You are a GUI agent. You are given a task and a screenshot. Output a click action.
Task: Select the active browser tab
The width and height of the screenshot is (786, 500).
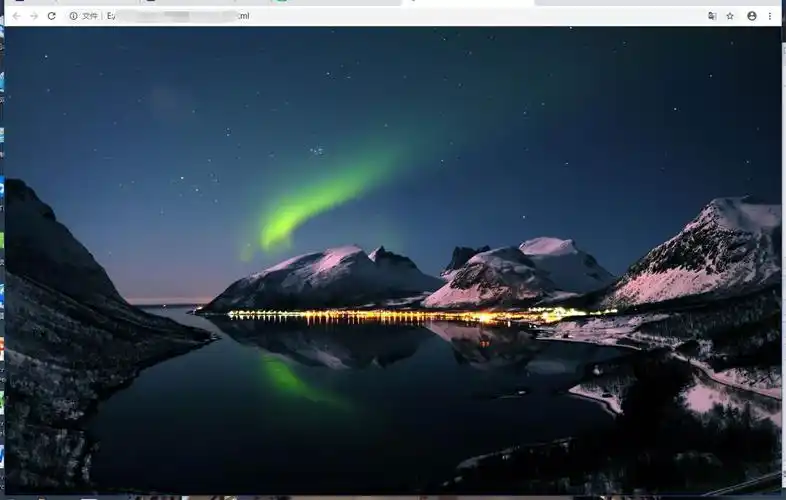pyautogui.click(x=468, y=2)
